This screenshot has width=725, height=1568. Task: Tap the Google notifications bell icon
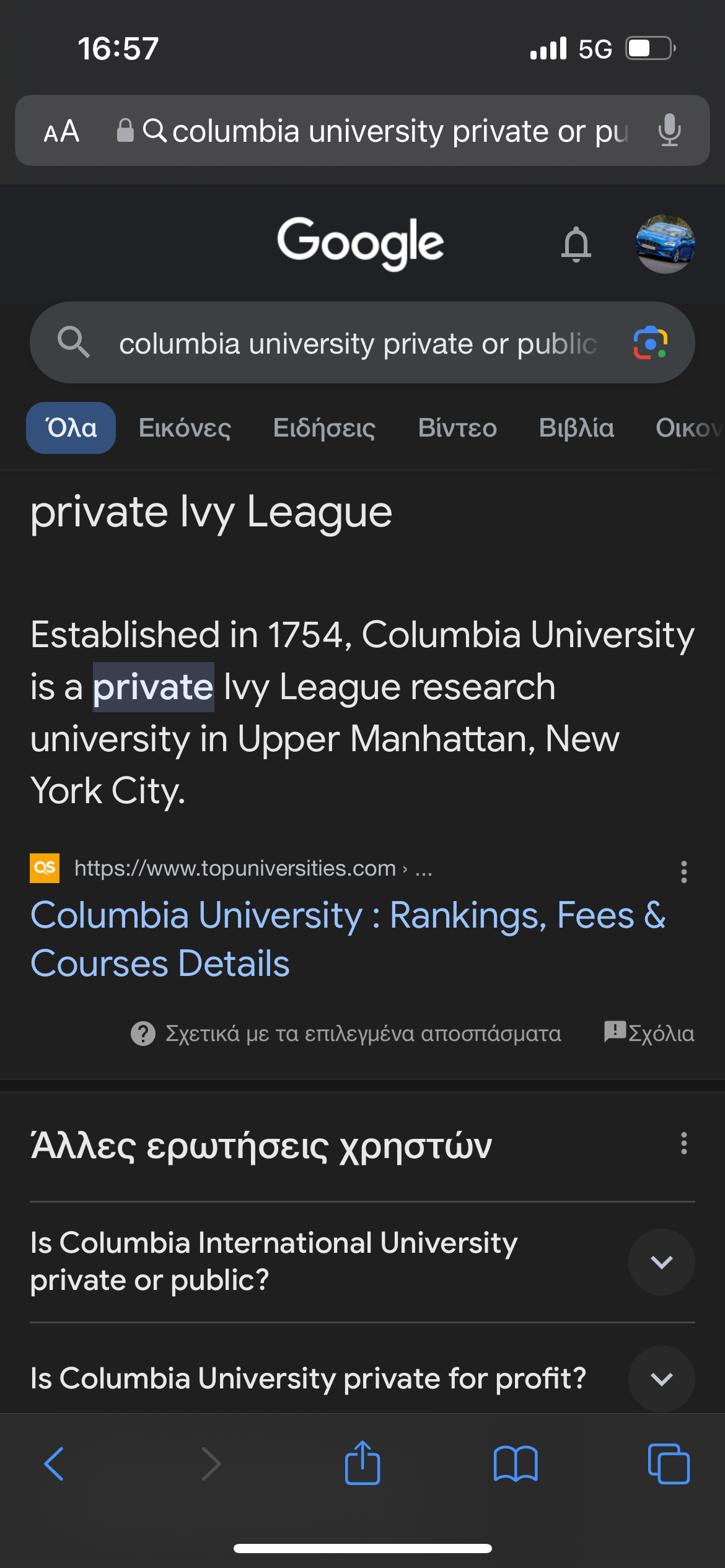pyautogui.click(x=576, y=244)
